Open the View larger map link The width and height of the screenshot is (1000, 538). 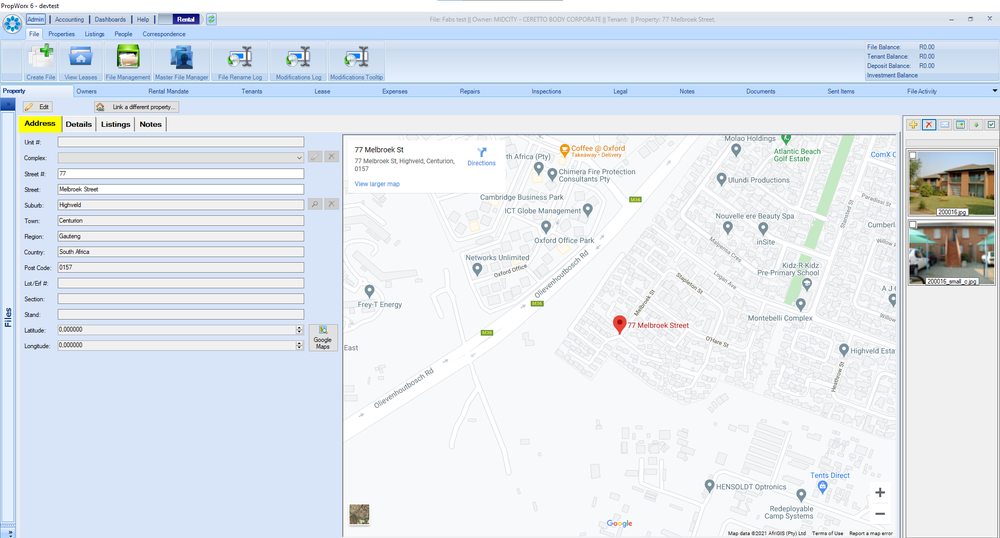(x=377, y=184)
